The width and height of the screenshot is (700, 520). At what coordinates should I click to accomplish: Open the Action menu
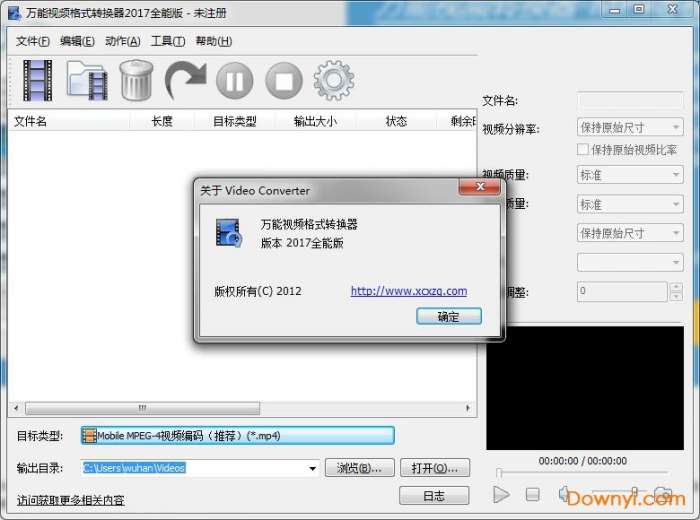pos(123,42)
